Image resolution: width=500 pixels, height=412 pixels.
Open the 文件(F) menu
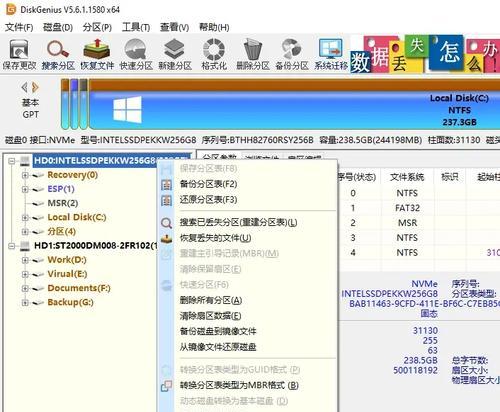pyautogui.click(x=19, y=27)
